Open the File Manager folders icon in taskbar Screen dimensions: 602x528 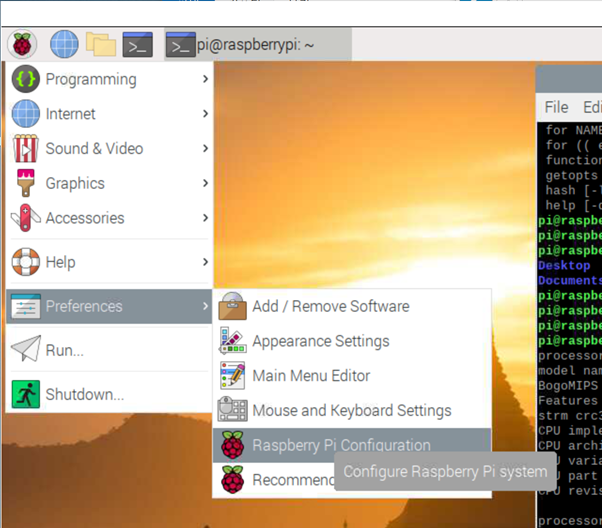click(x=101, y=45)
